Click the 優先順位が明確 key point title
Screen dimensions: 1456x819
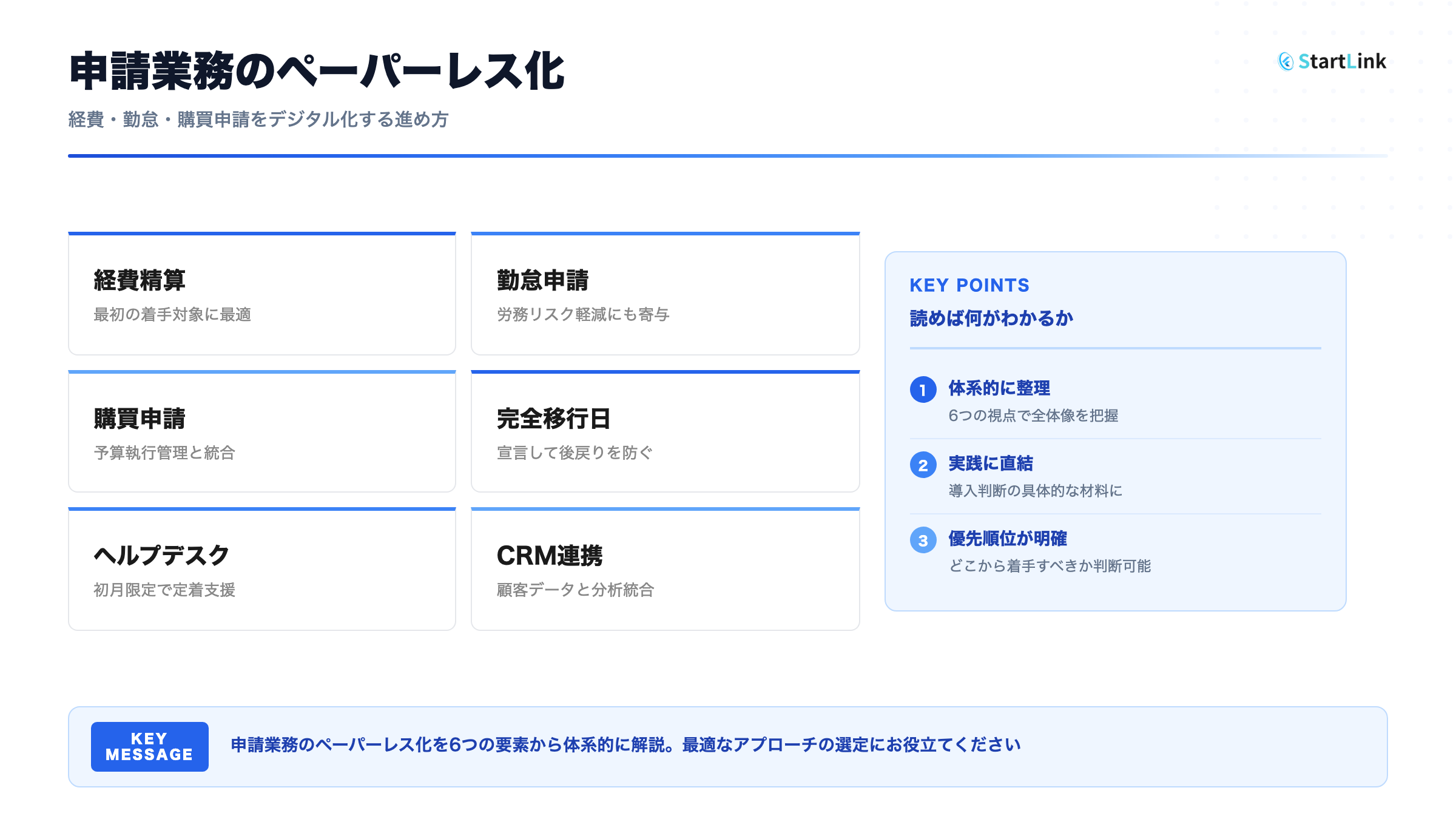coord(1007,539)
